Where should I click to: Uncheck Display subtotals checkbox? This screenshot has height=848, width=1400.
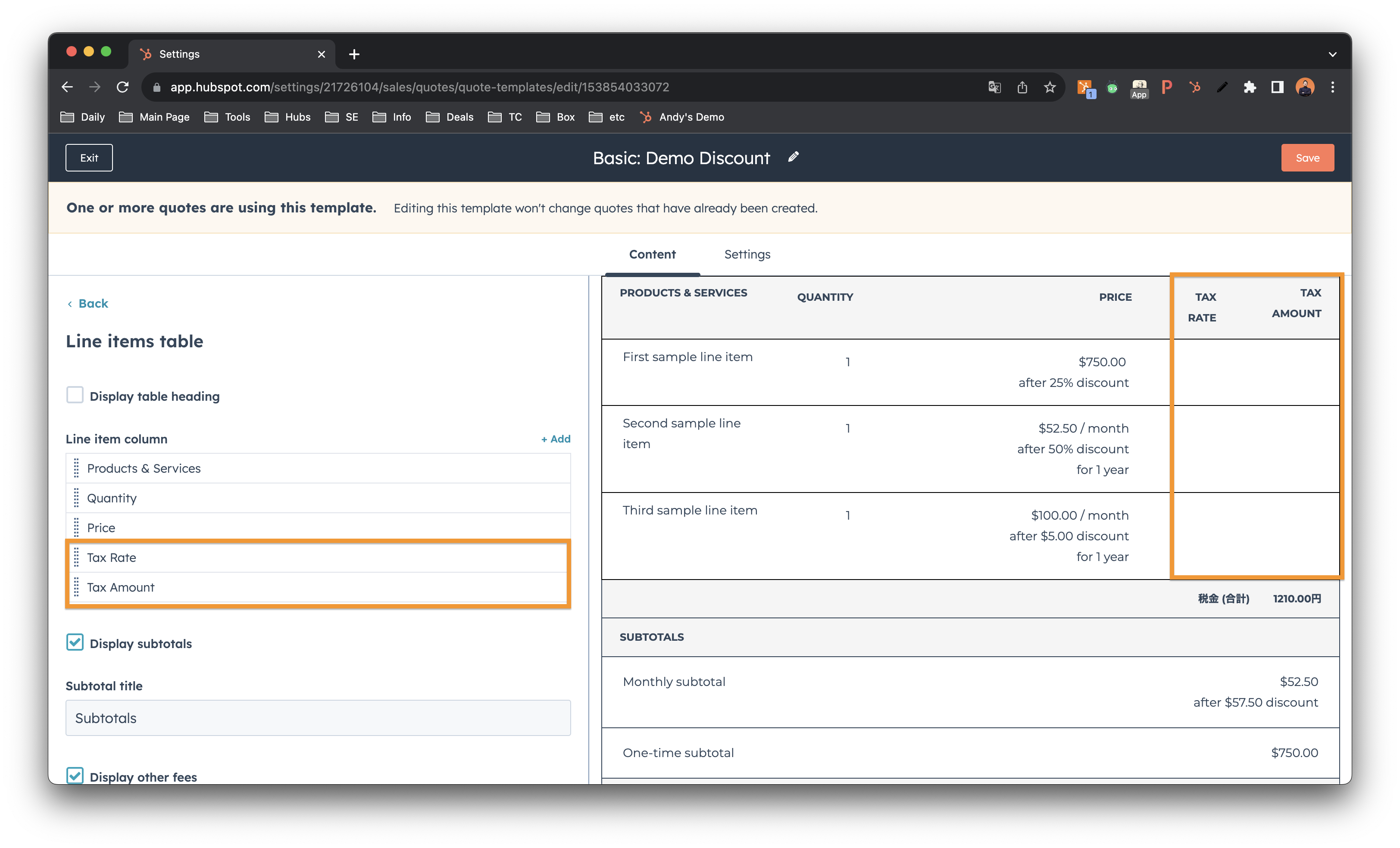pyautogui.click(x=75, y=642)
